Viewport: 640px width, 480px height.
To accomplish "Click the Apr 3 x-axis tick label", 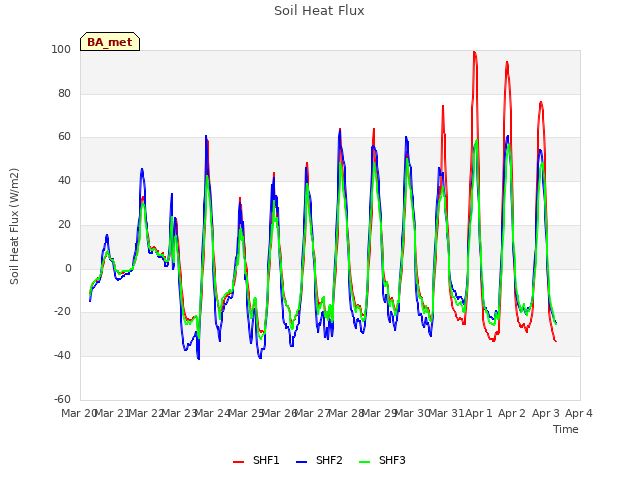I will coord(545,413).
